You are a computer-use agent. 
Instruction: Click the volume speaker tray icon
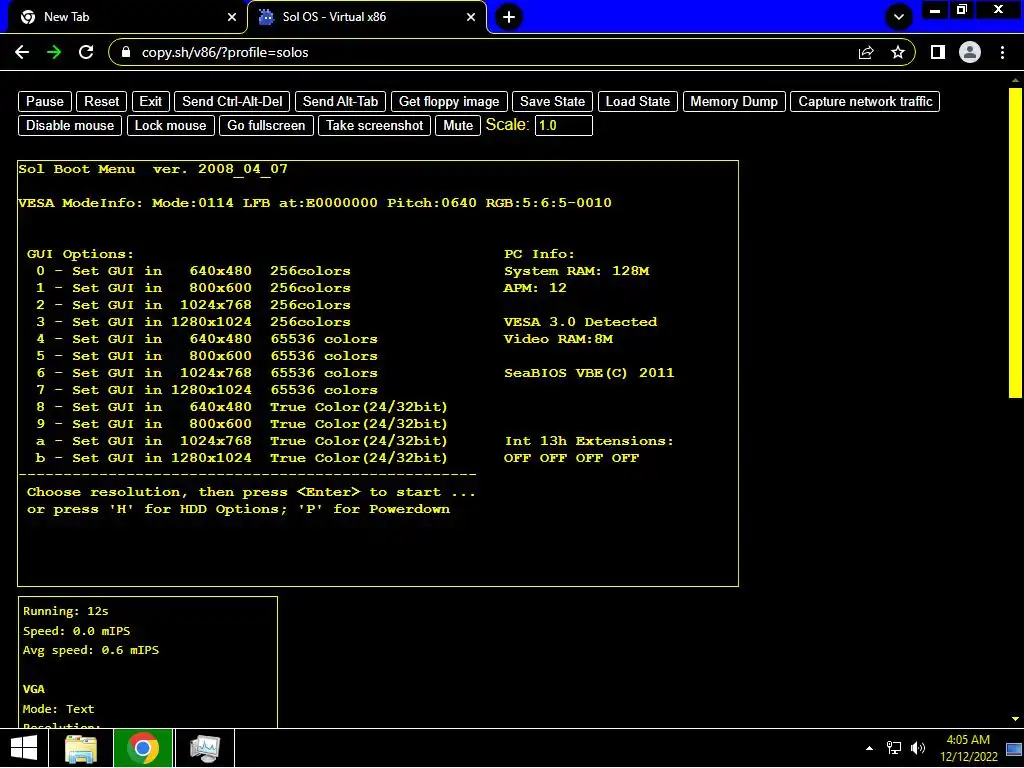click(x=918, y=748)
